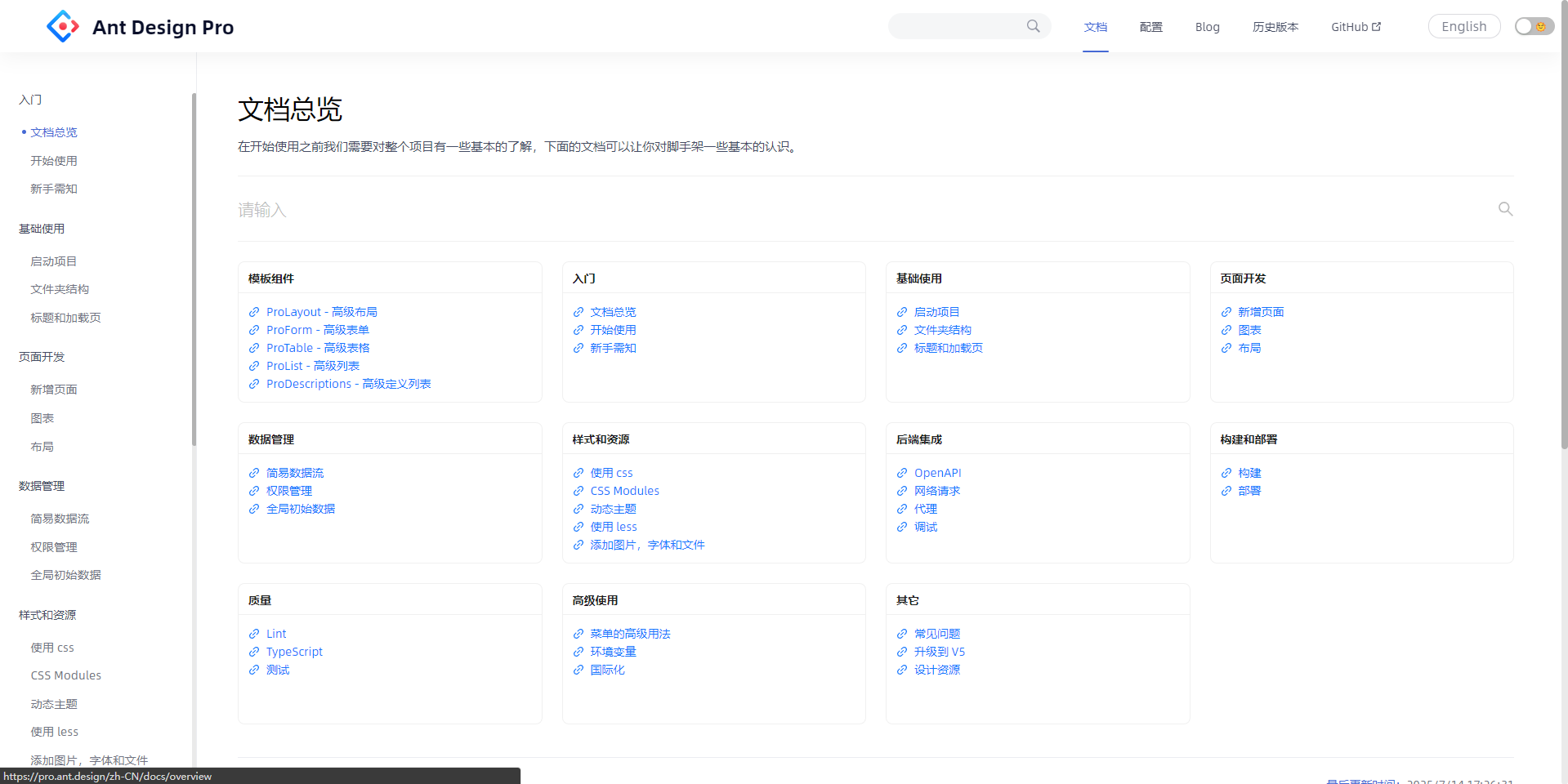This screenshot has width=1568, height=784.
Task: Open 布局 link in 页面开发 card
Action: [1249, 348]
